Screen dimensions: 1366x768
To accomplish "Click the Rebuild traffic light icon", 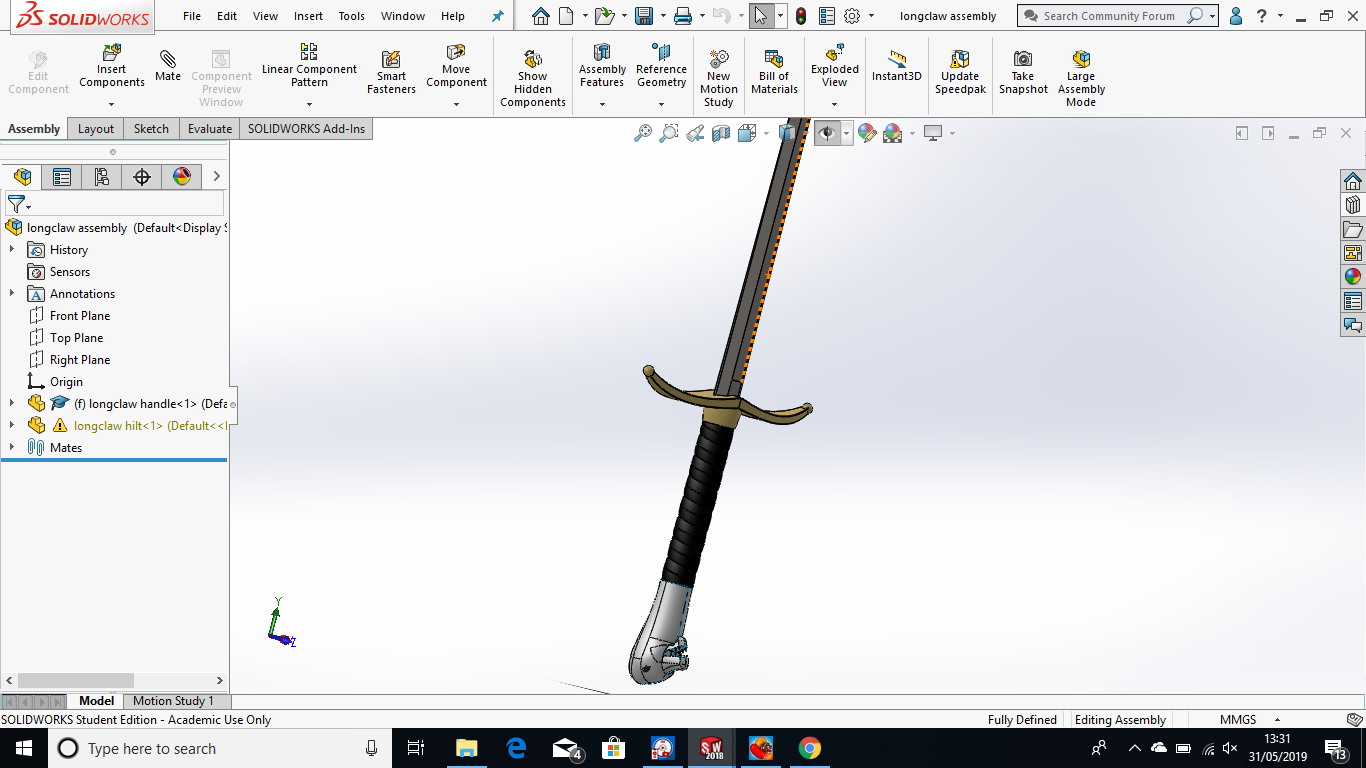I will [801, 16].
